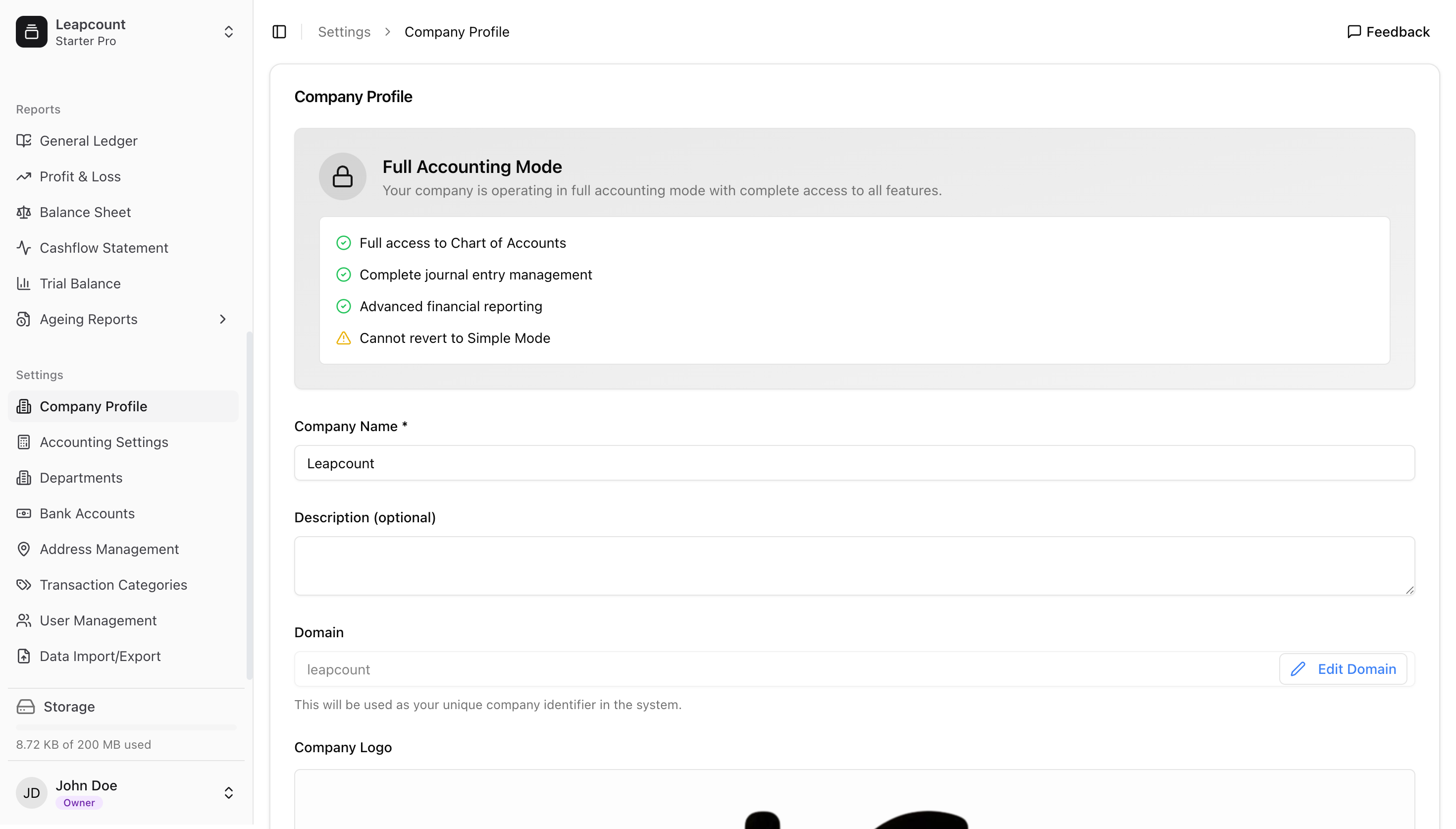The image size is (1456, 829).
Task: Open Accounting Settings
Action: (123, 442)
